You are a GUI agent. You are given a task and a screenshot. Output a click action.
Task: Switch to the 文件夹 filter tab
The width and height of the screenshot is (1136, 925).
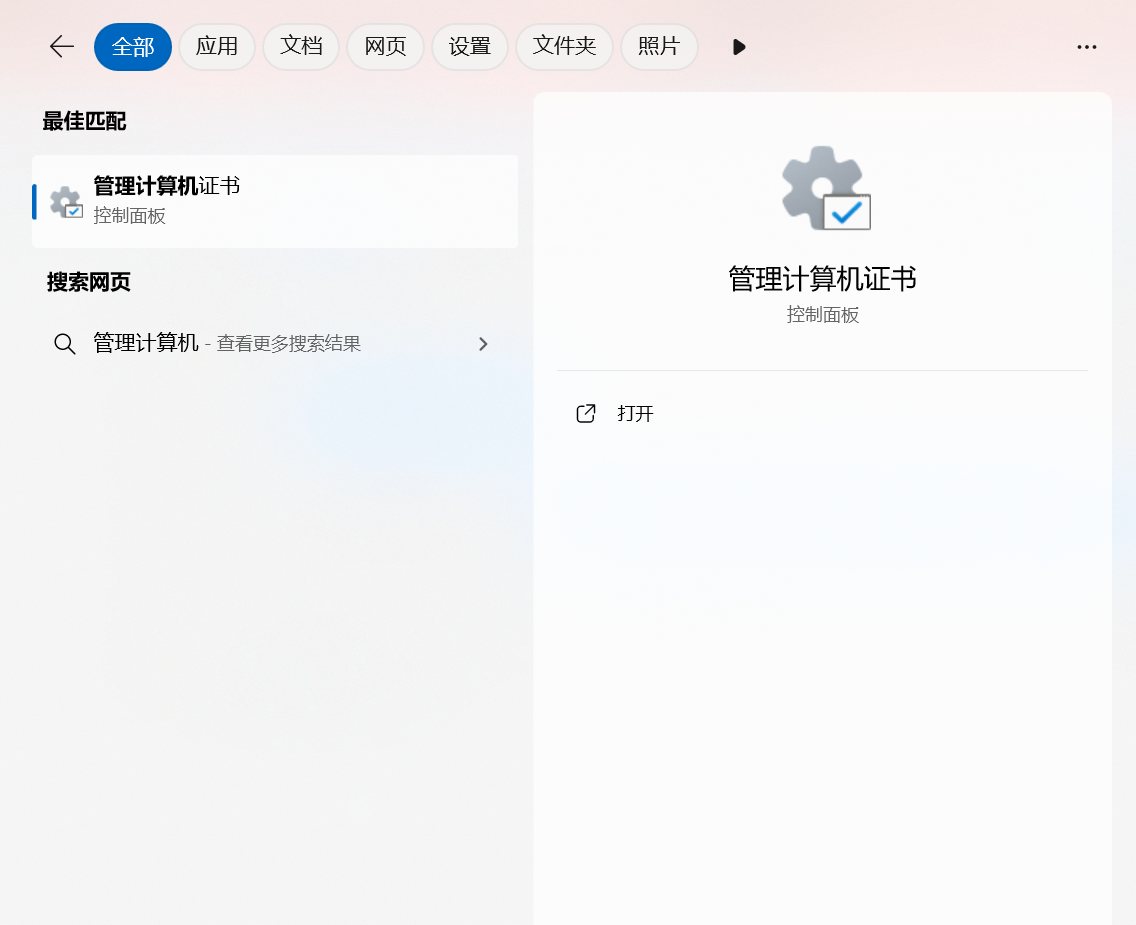pyautogui.click(x=564, y=47)
